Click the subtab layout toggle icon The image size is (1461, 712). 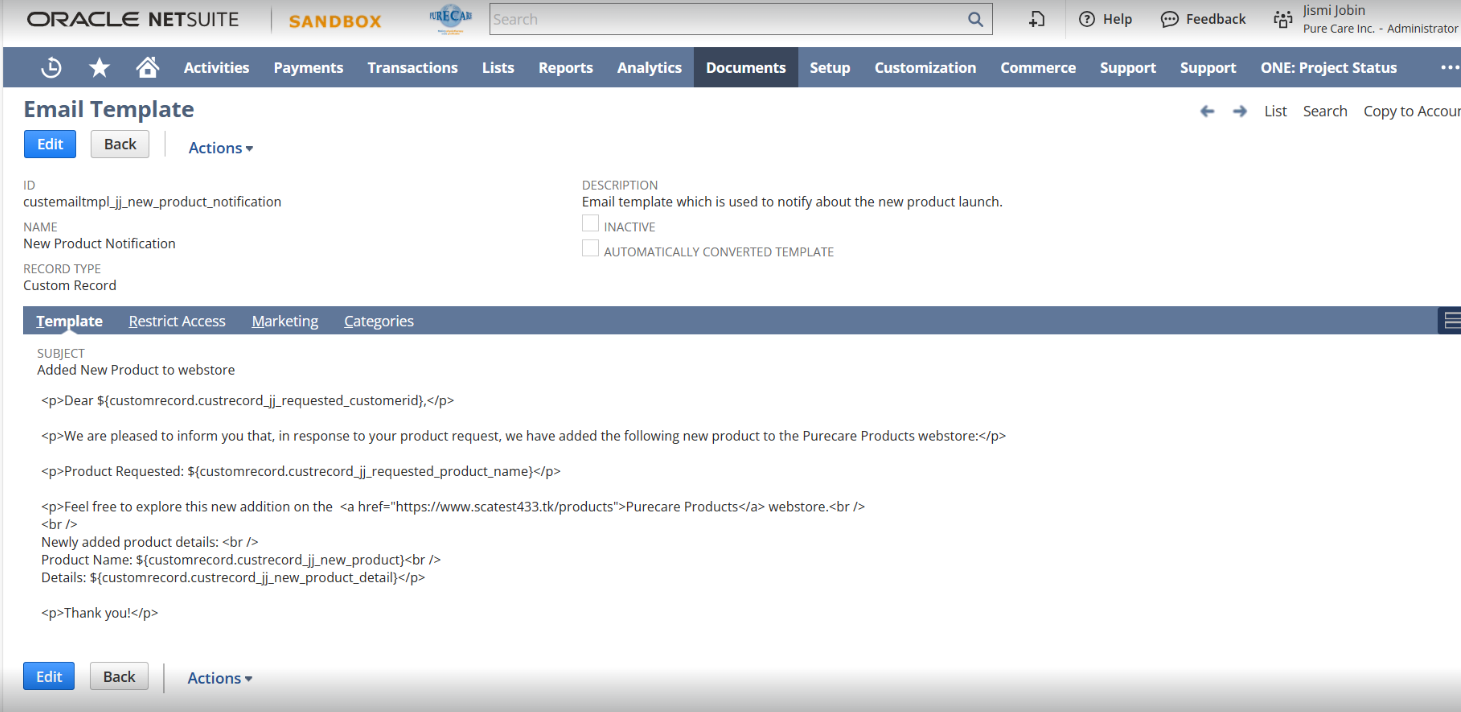[x=1450, y=320]
